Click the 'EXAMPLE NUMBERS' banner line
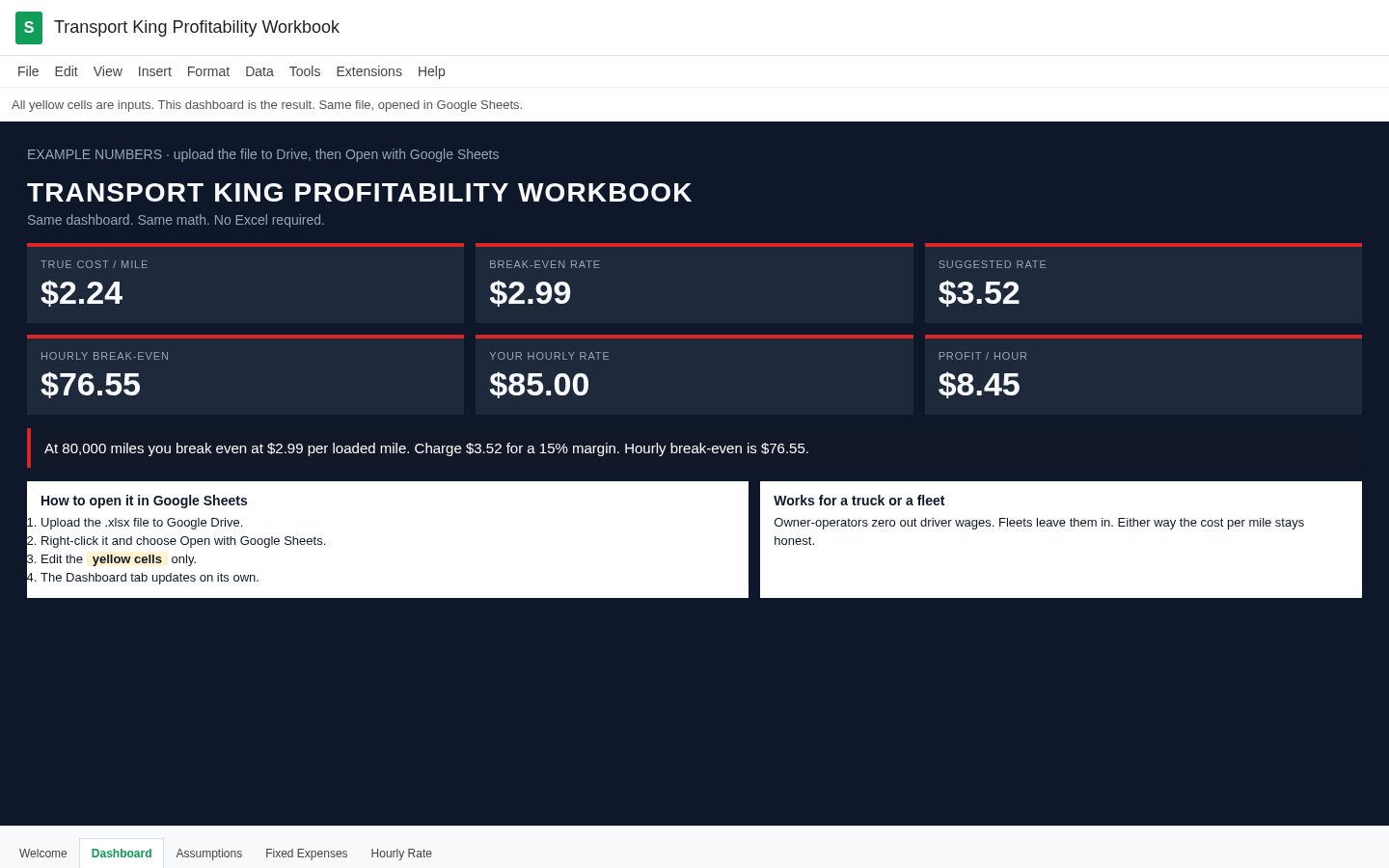1389x868 pixels. [x=263, y=154]
